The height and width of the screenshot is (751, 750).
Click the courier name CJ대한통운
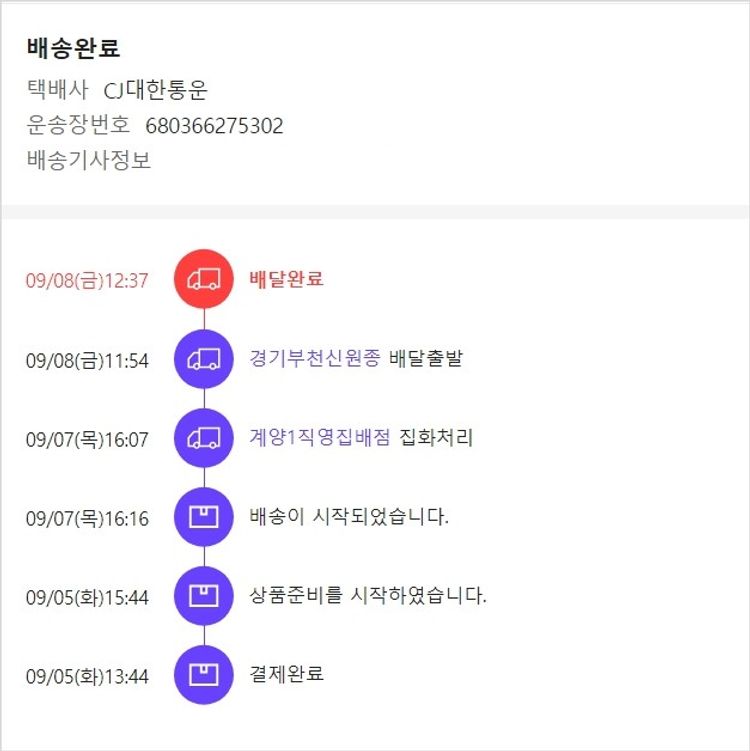pyautogui.click(x=156, y=91)
